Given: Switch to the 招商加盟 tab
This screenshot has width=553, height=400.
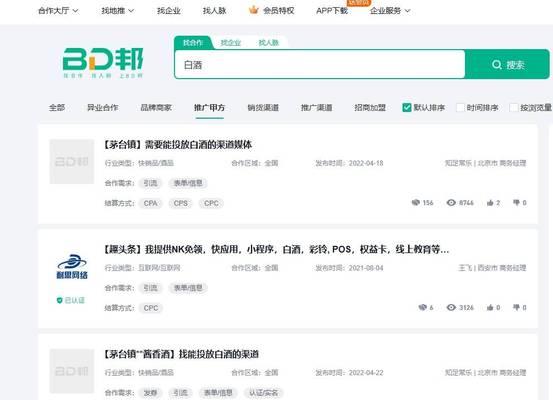Looking at the screenshot, I should click(x=370, y=108).
